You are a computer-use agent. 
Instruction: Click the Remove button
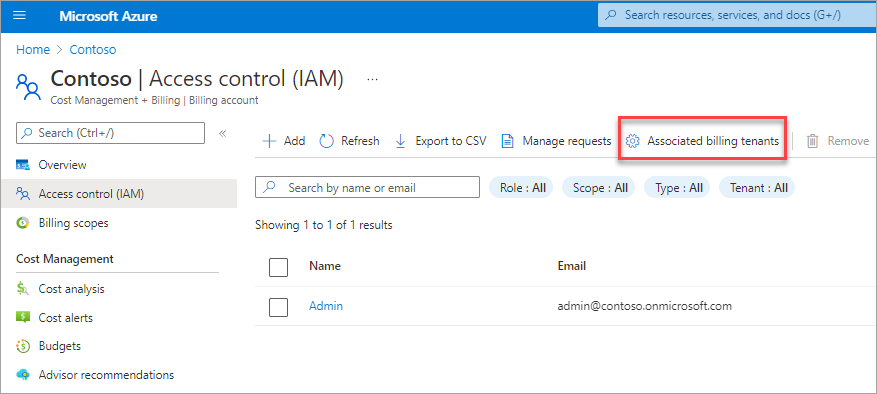[838, 141]
